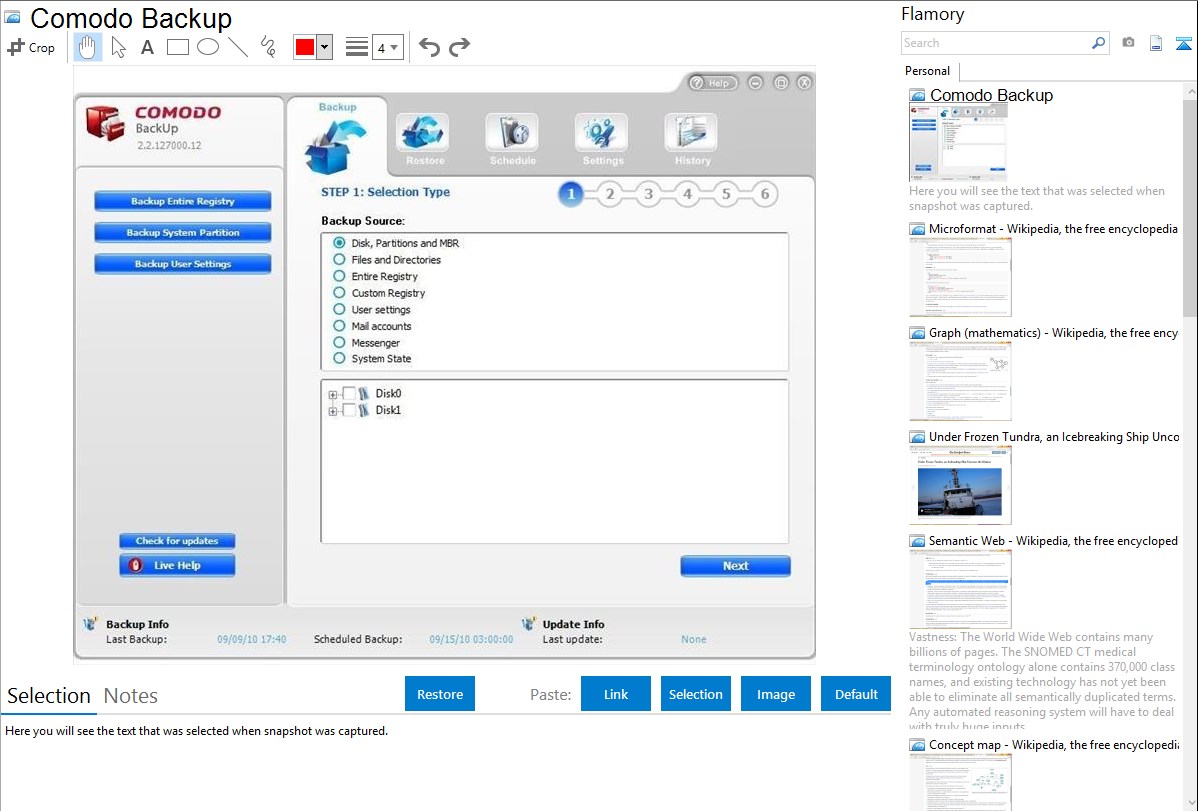Select the freehand scribble tool
Screen dimensions: 1198x811
pos(268,47)
